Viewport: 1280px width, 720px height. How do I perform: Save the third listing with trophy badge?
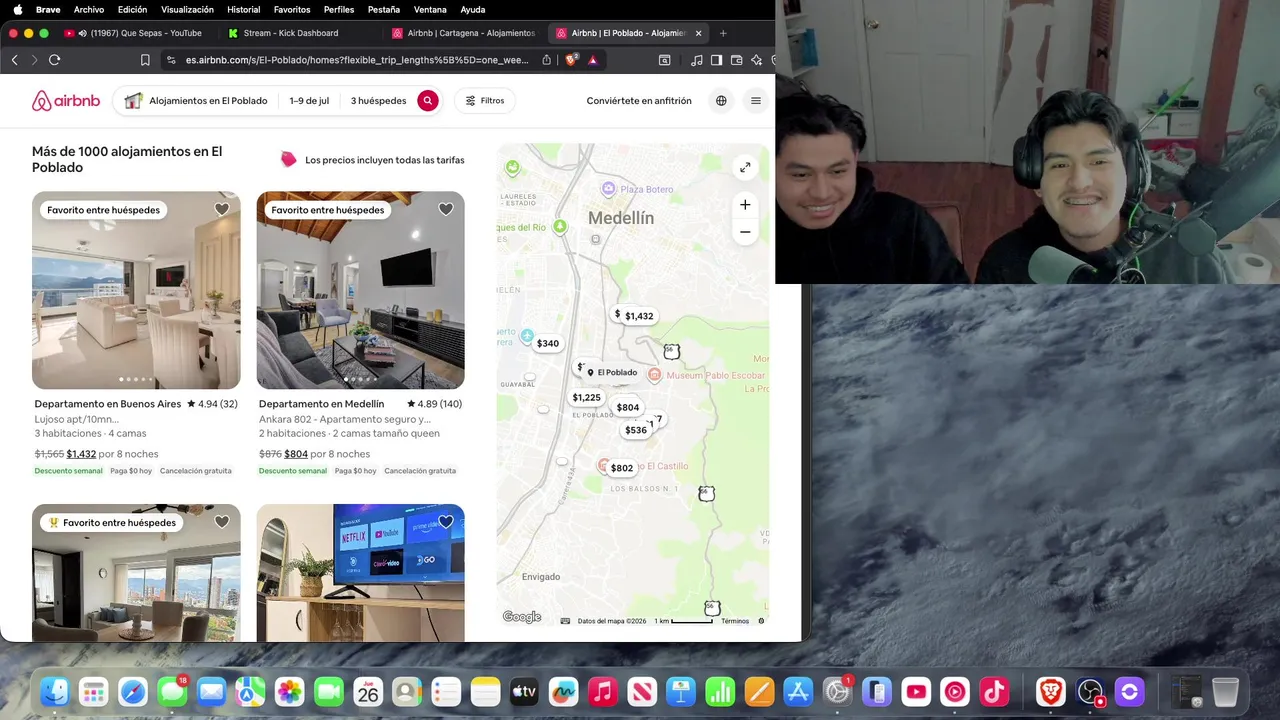(x=222, y=522)
